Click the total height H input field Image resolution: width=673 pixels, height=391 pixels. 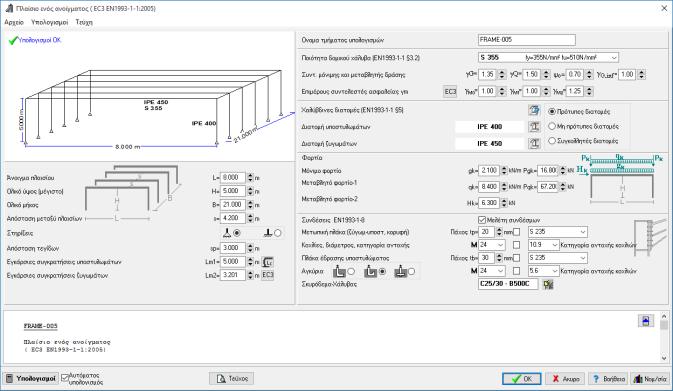(x=233, y=191)
